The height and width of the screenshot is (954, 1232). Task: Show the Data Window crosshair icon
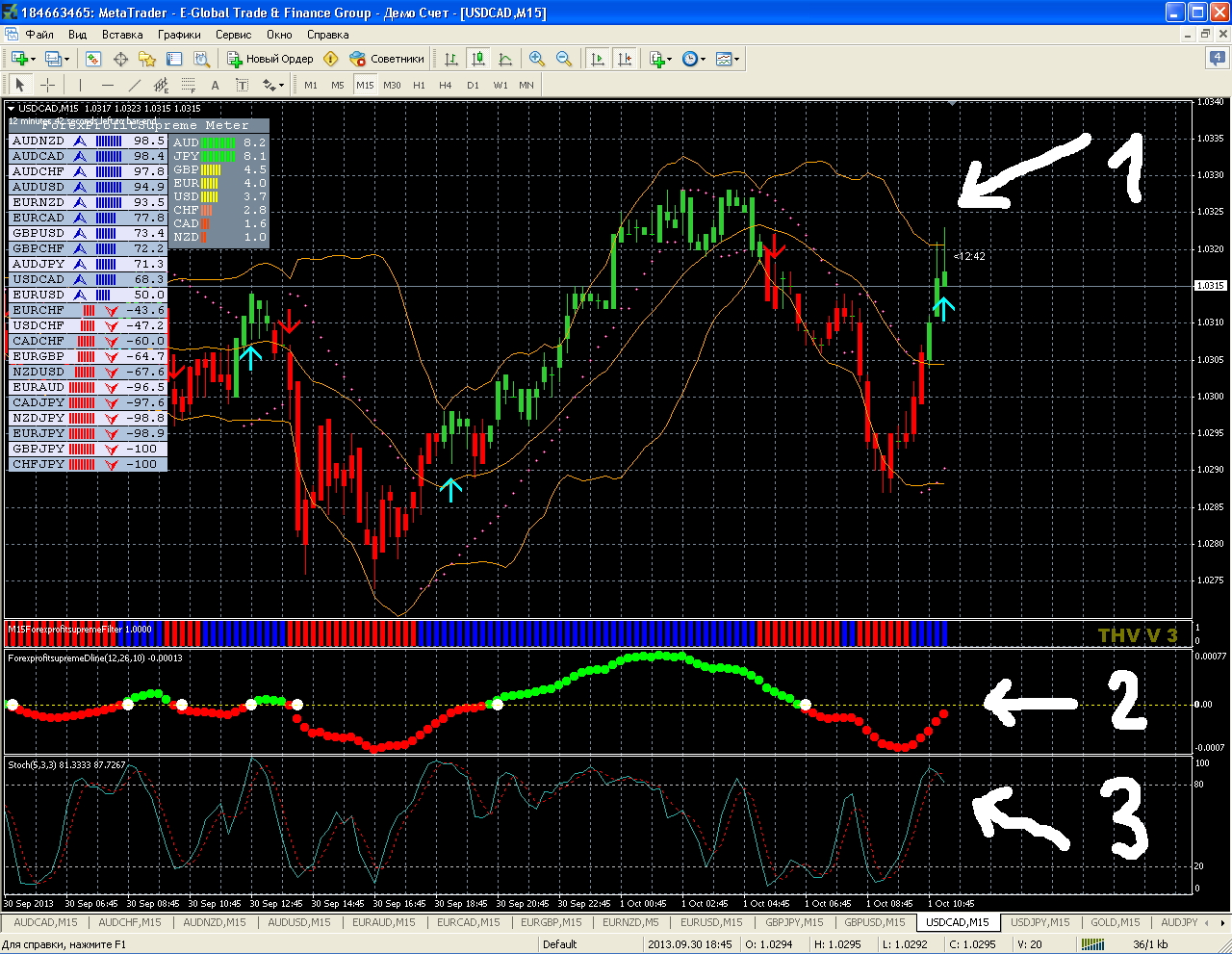(120, 59)
